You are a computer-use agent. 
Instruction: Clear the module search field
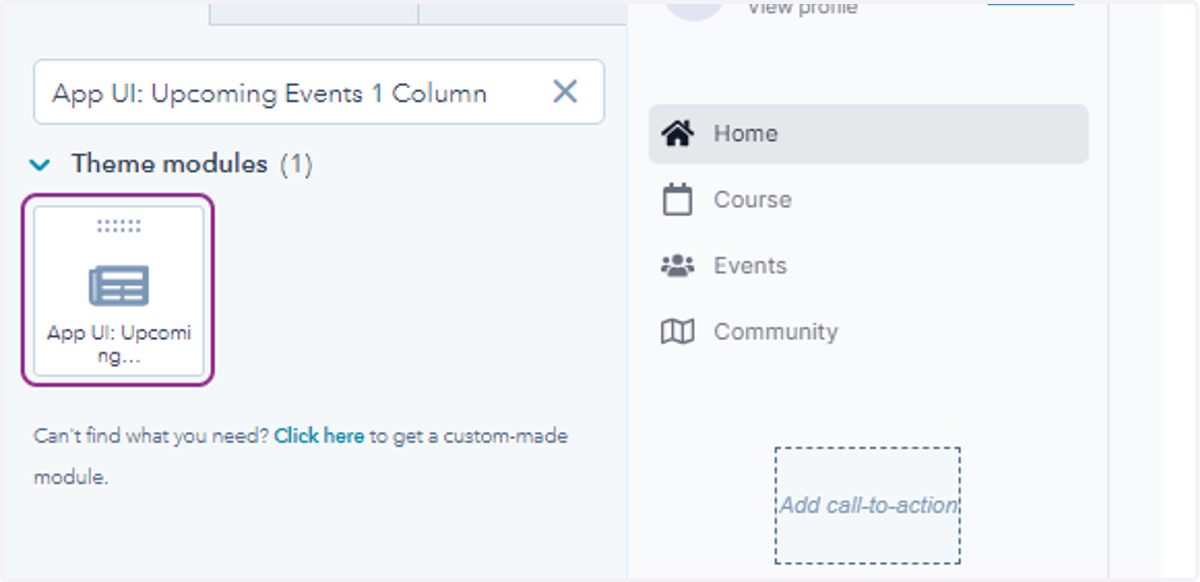(x=565, y=92)
